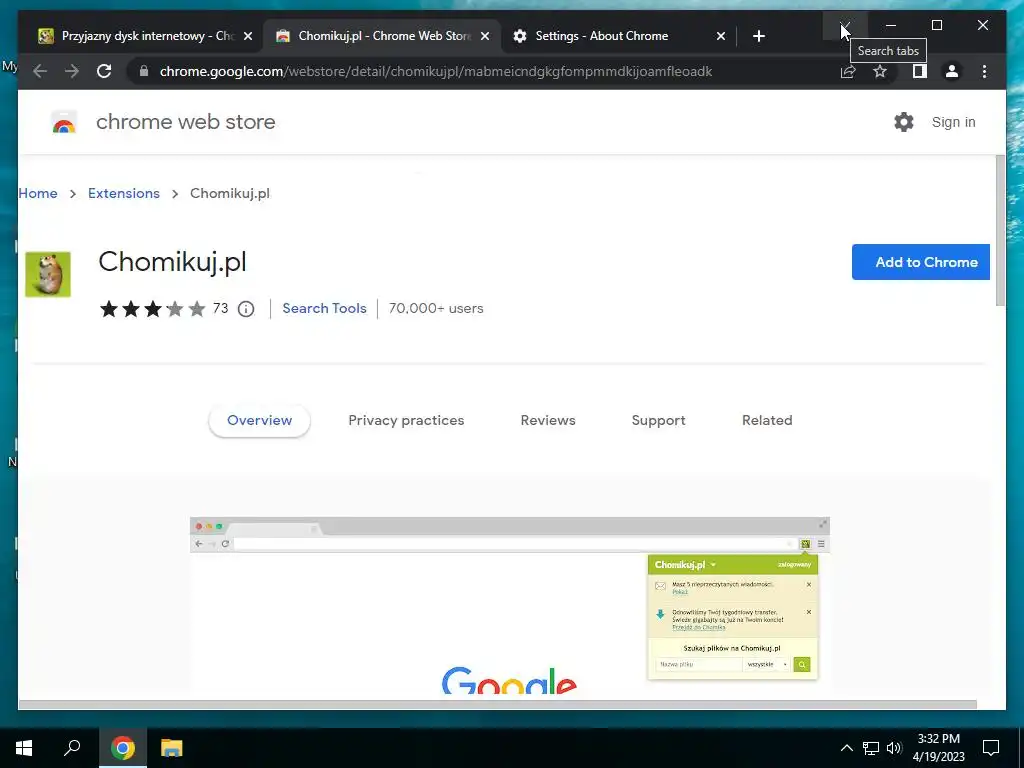Open Windows taskbar search

[x=72, y=748]
